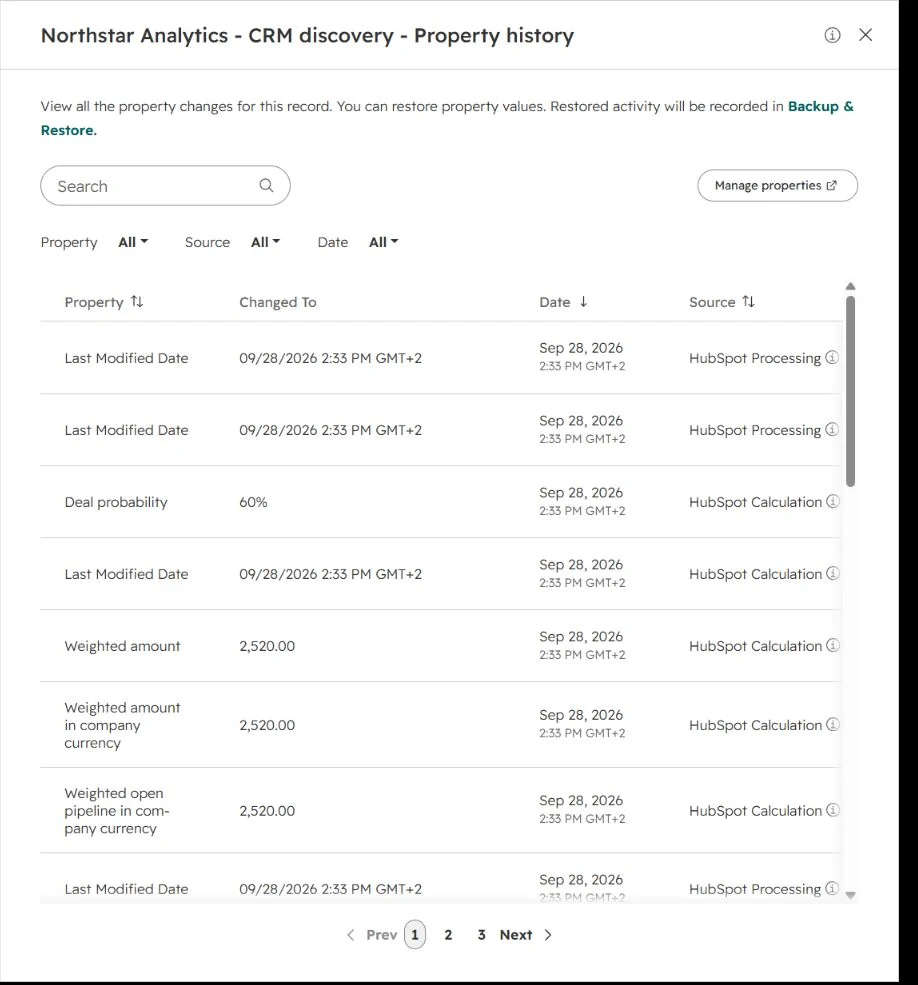Screen dimensions: 918x985
Task: Select the Deal probability property cell
Action: point(116,502)
